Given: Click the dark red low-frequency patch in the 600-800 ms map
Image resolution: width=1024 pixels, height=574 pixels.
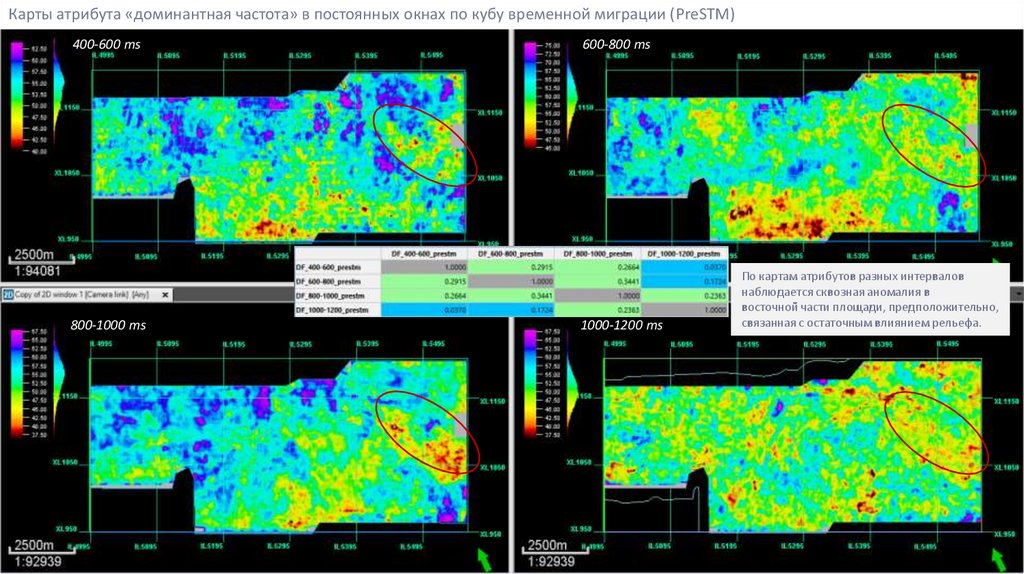Looking at the screenshot, I should pos(814,227).
